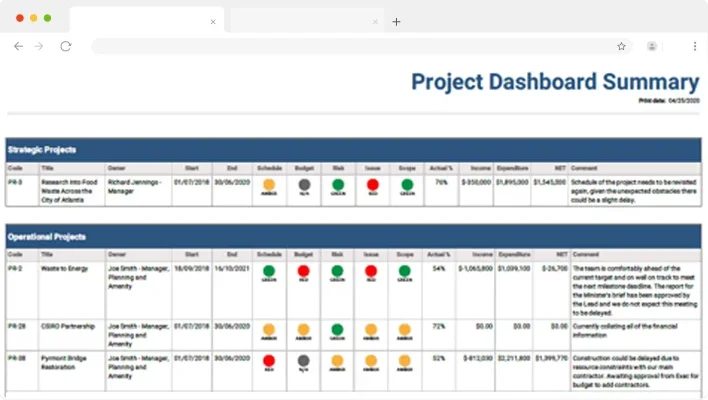708x400 pixels.
Task: Click the browser back arrow
Action: tap(18, 46)
